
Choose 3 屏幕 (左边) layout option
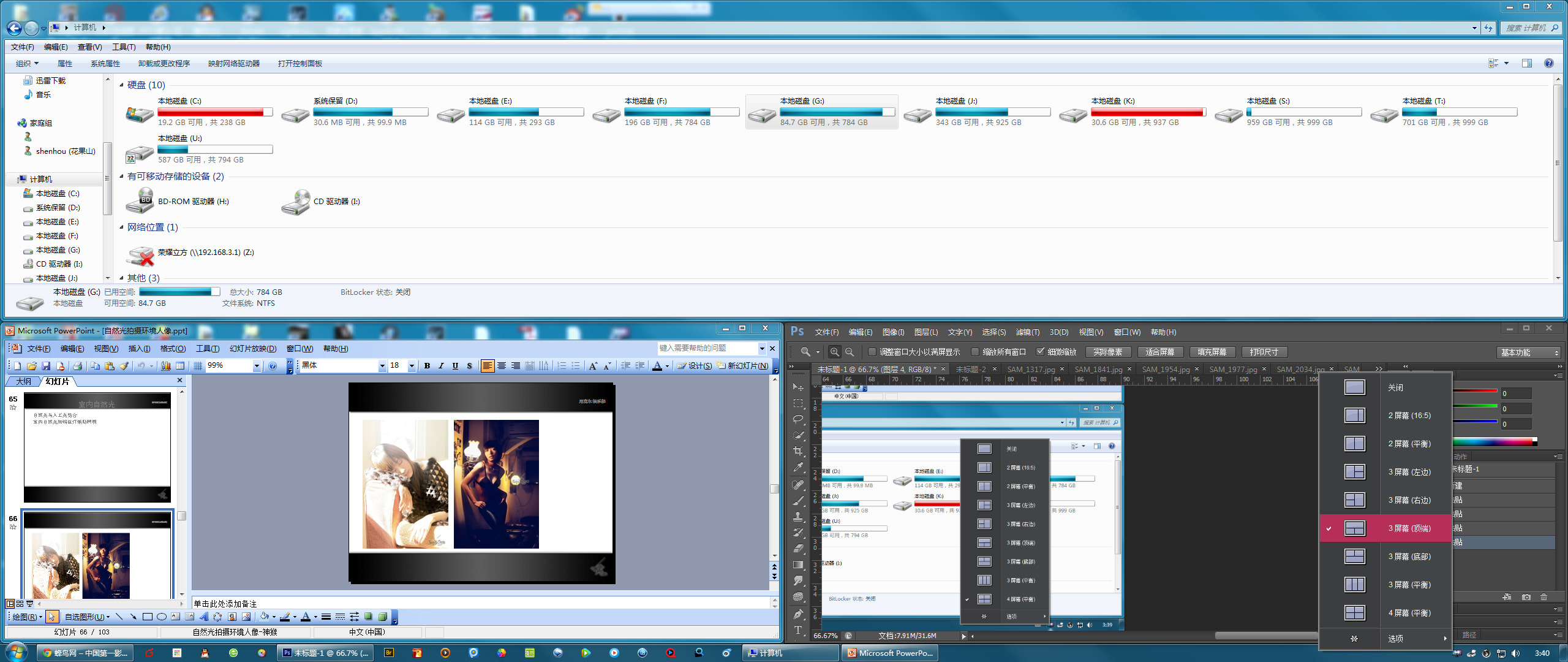1385,472
